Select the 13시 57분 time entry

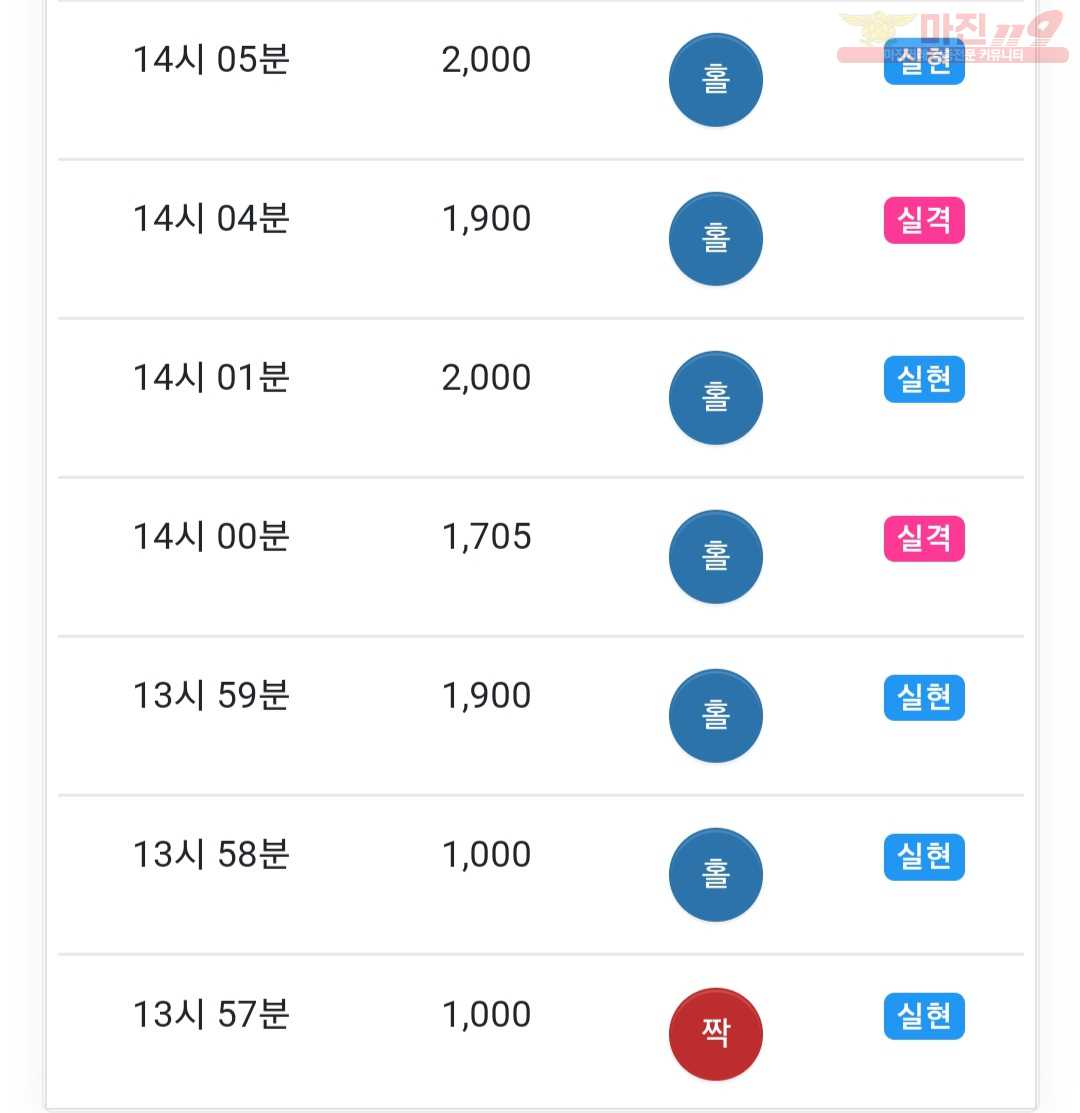[x=211, y=1014]
